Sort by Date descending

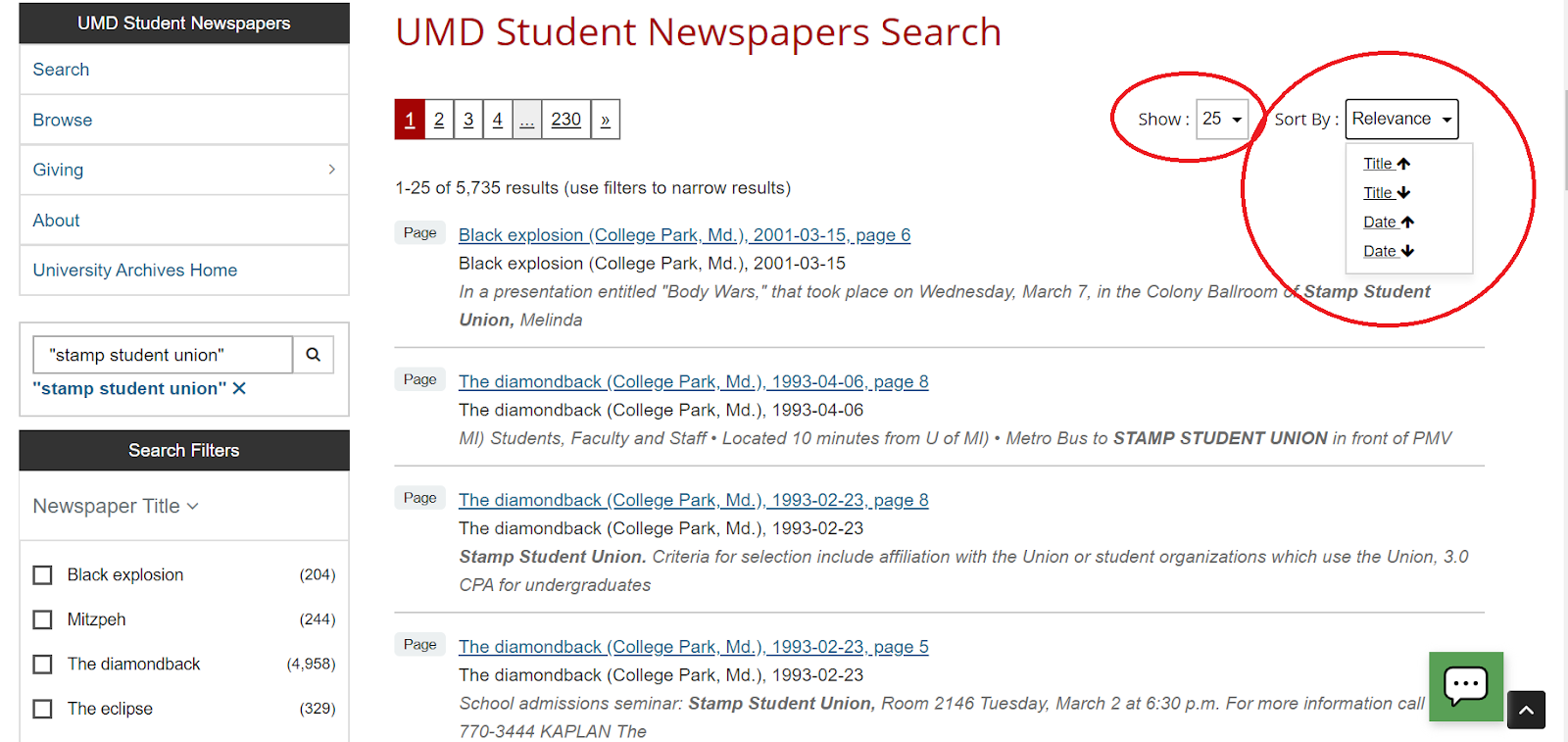pyautogui.click(x=1389, y=251)
